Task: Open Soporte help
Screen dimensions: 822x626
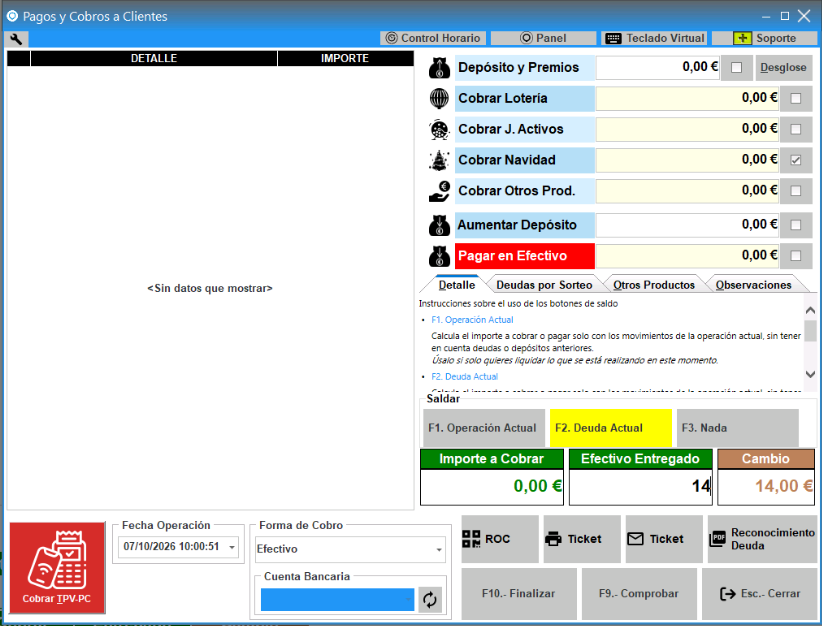Action: [x=765, y=38]
